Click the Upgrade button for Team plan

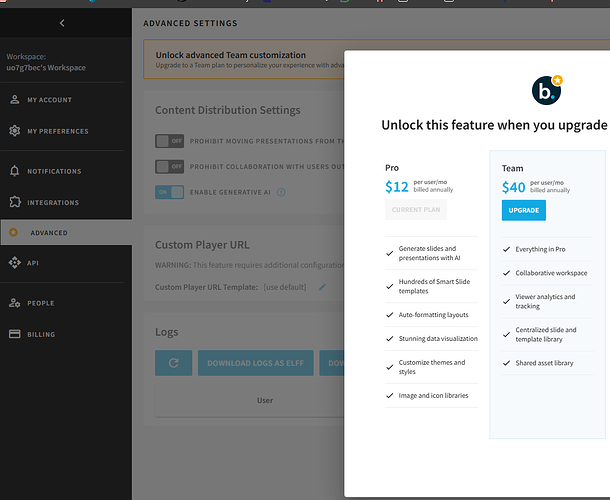(x=524, y=210)
